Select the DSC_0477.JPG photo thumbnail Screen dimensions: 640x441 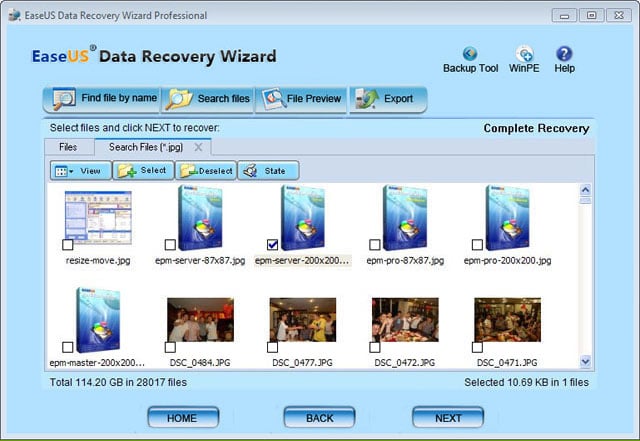303,320
